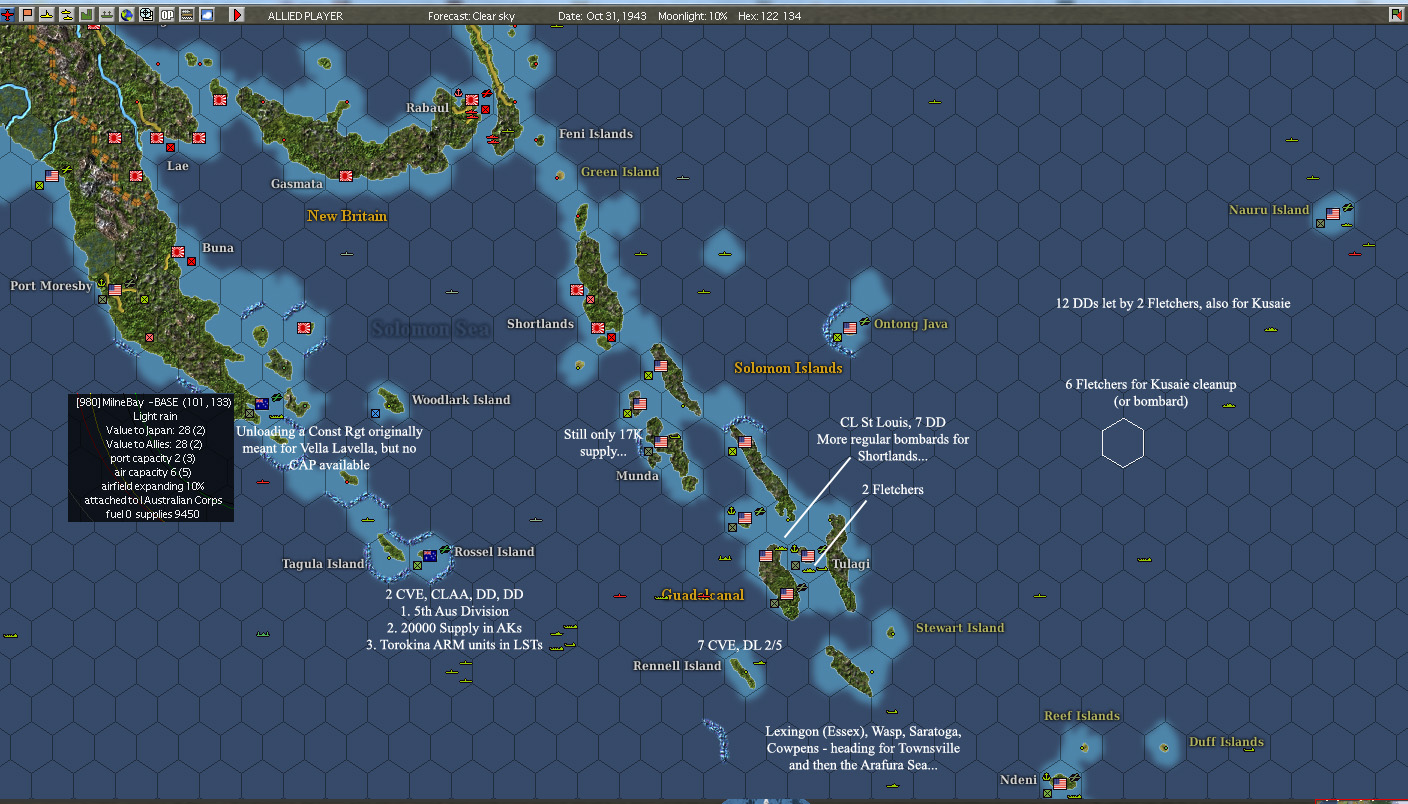Select the Australian flag at Milne Bay

[262, 404]
